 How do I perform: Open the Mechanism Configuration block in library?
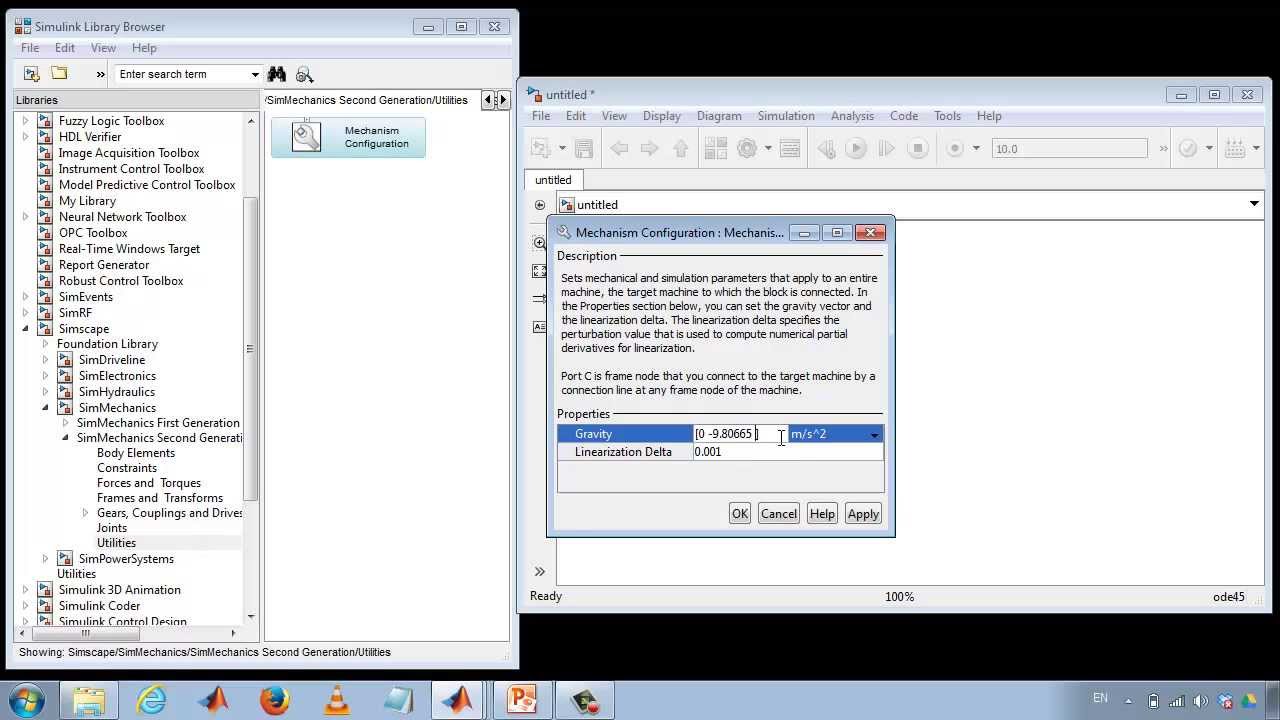(348, 137)
